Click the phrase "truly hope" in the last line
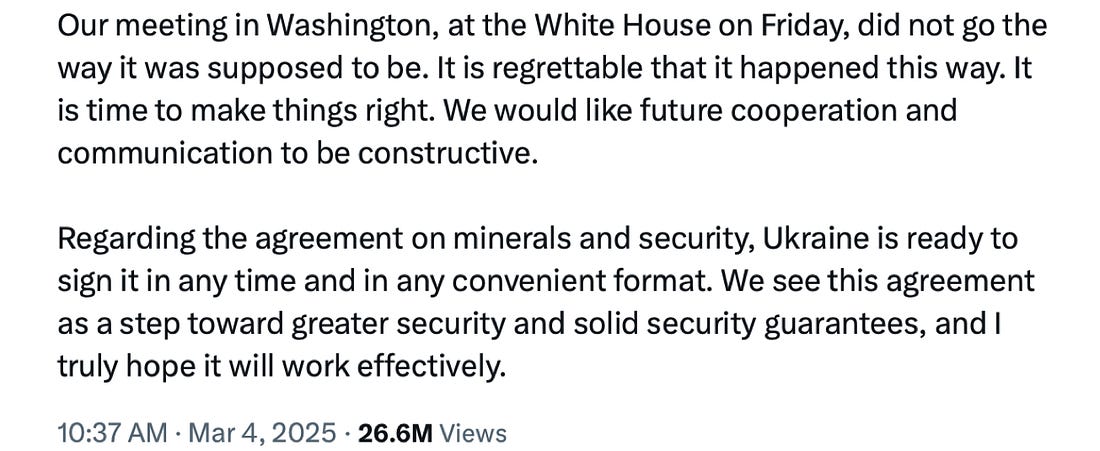The width and height of the screenshot is (1100, 451). [x=128, y=369]
